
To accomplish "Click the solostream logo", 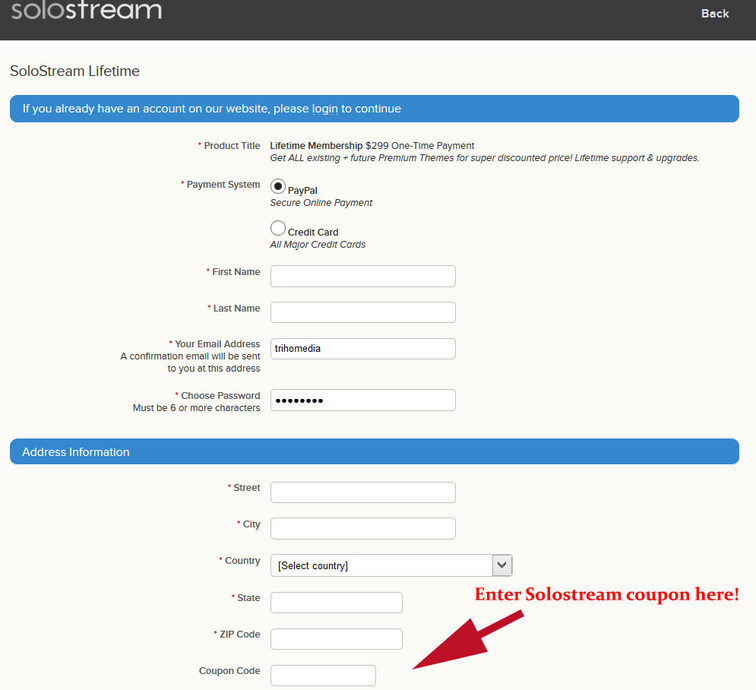I will 86,10.
